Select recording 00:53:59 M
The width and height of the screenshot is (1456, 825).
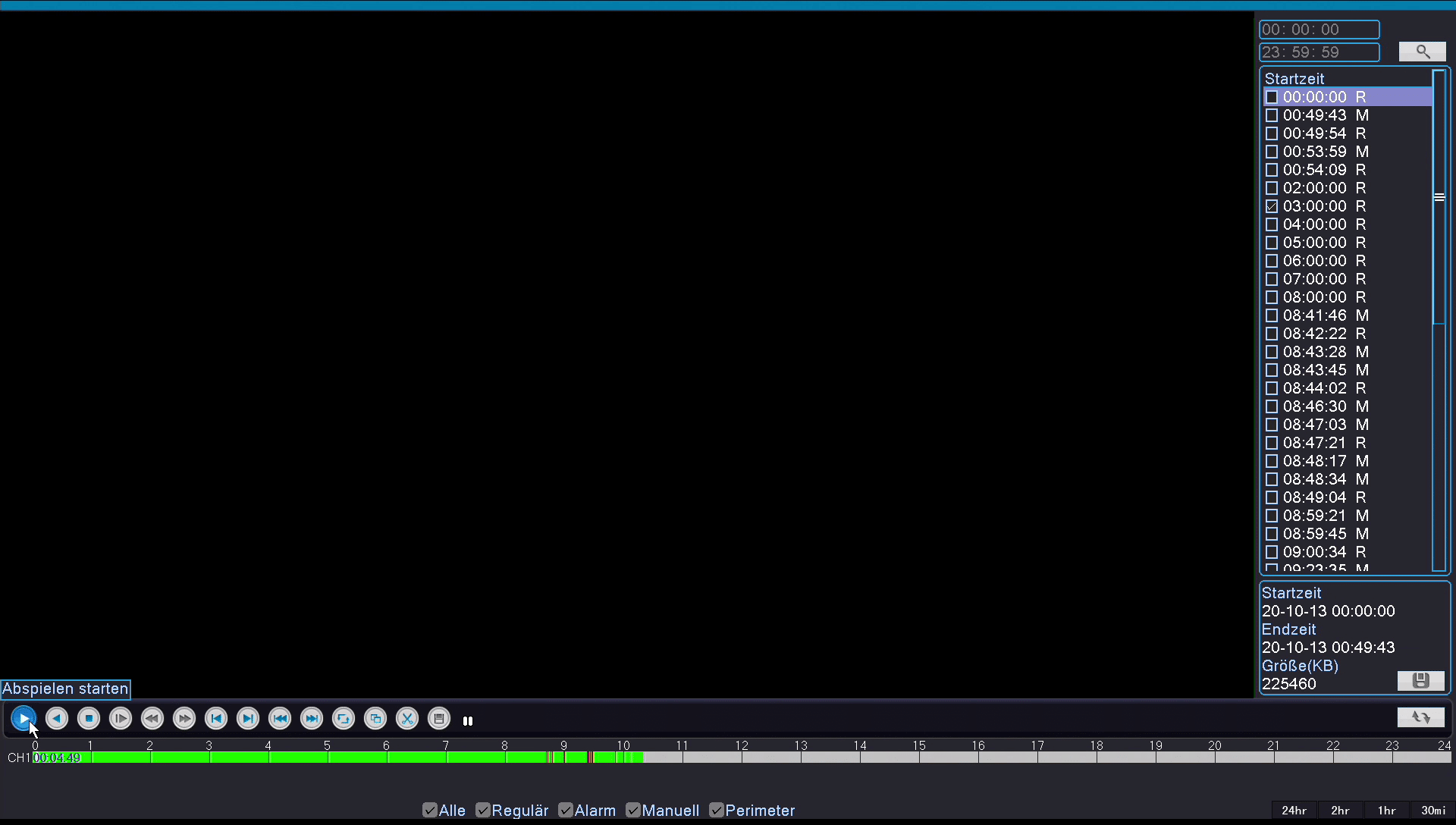tap(1348, 152)
